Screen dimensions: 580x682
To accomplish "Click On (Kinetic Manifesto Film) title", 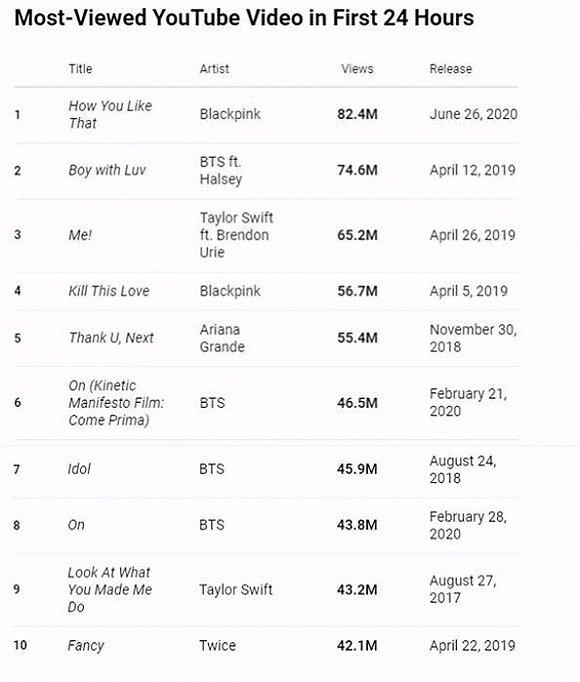I will [x=116, y=403].
